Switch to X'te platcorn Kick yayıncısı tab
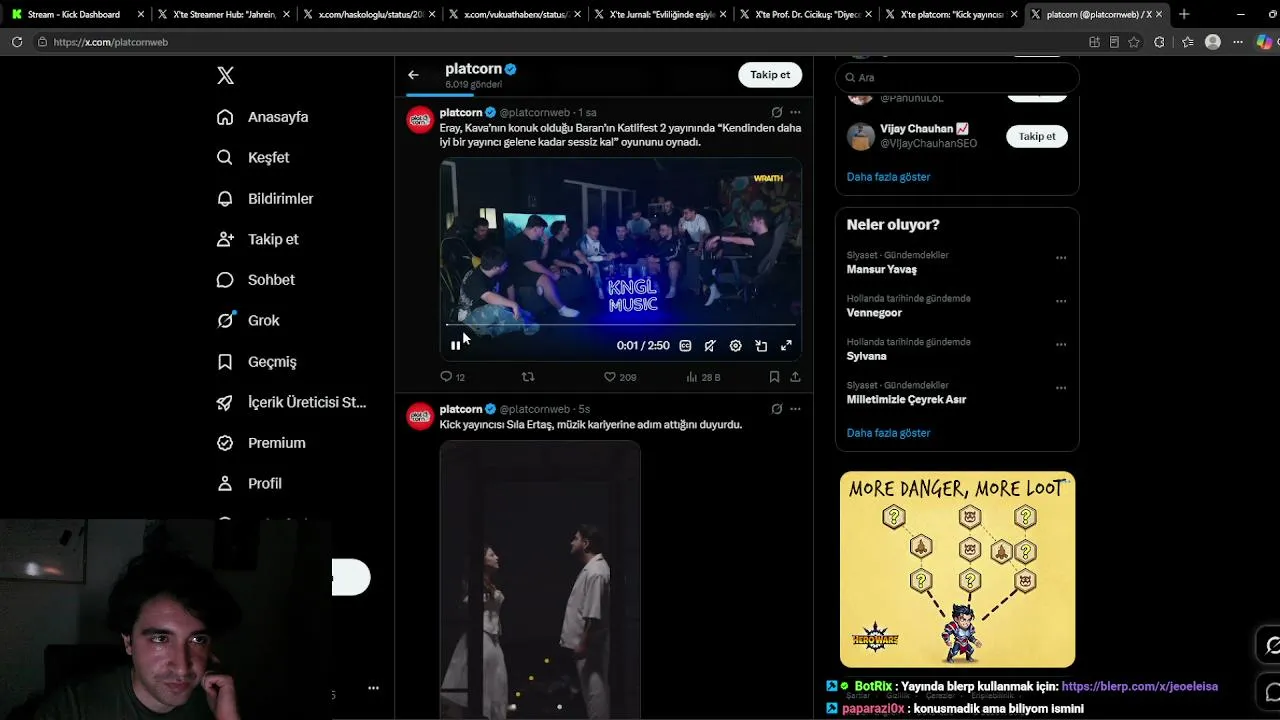Image resolution: width=1280 pixels, height=720 pixels. 949,14
